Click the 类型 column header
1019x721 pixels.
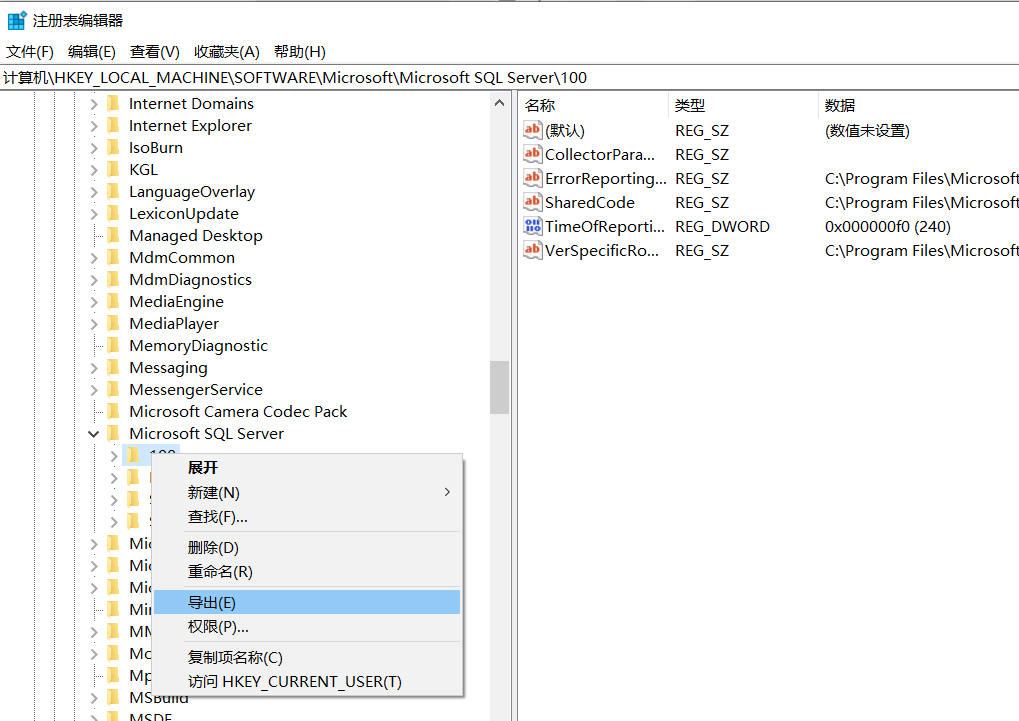pos(743,105)
